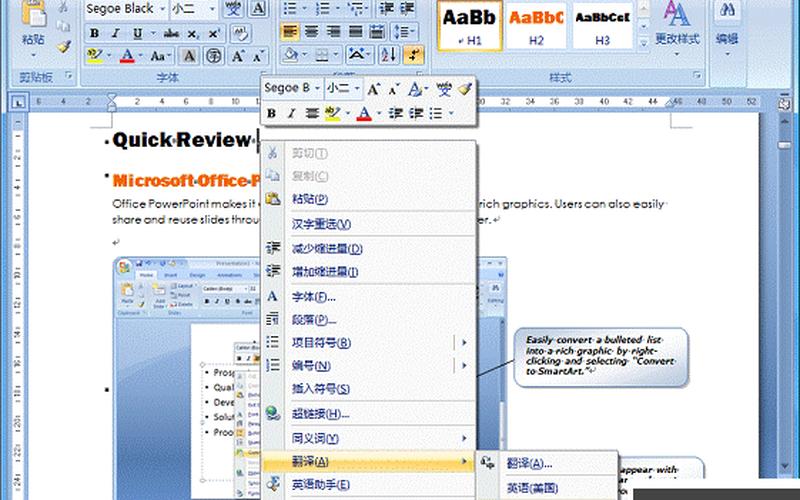Image resolution: width=800 pixels, height=500 pixels.
Task: Click Bold on the mini toolbar
Action: click(271, 113)
